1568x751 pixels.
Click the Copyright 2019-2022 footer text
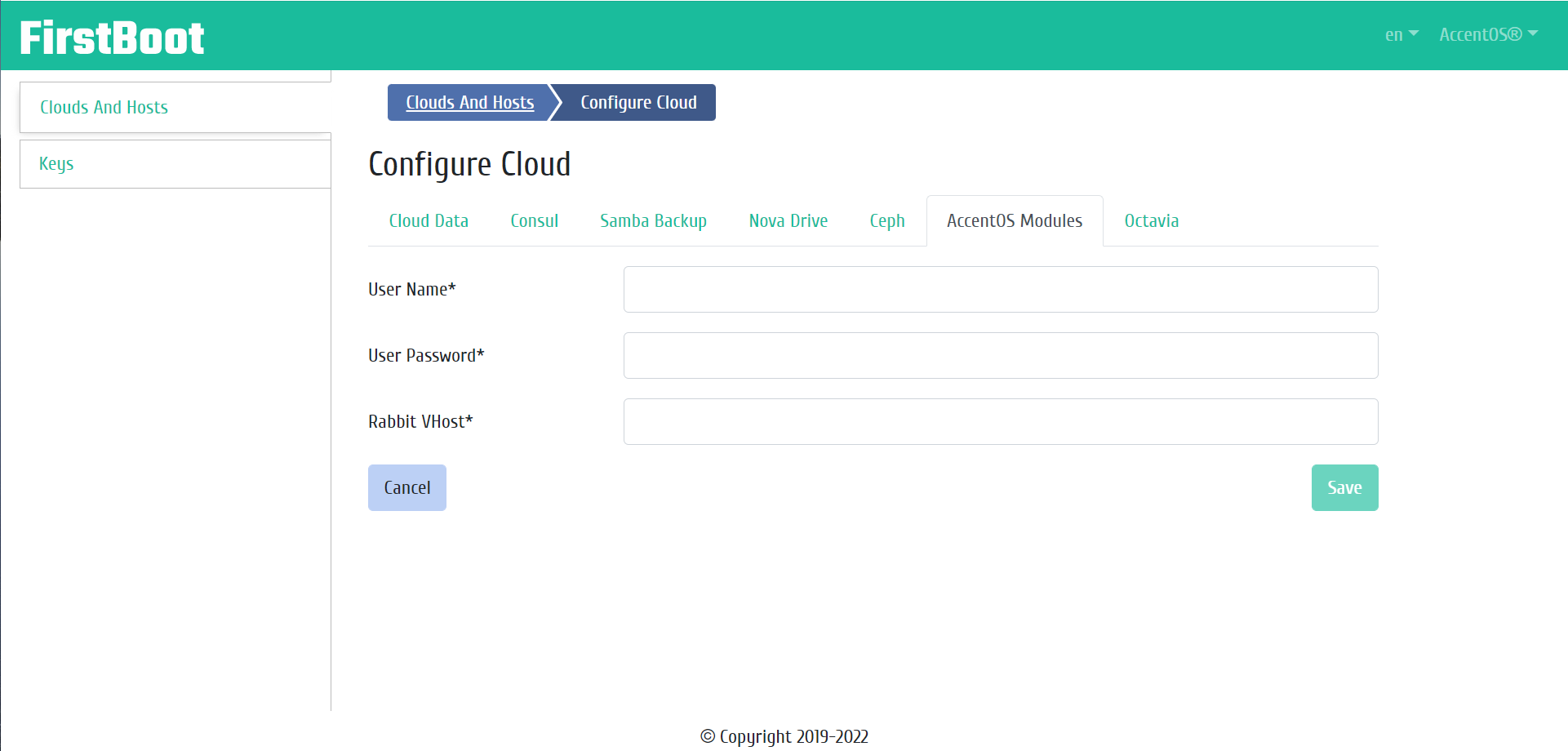coord(784,736)
